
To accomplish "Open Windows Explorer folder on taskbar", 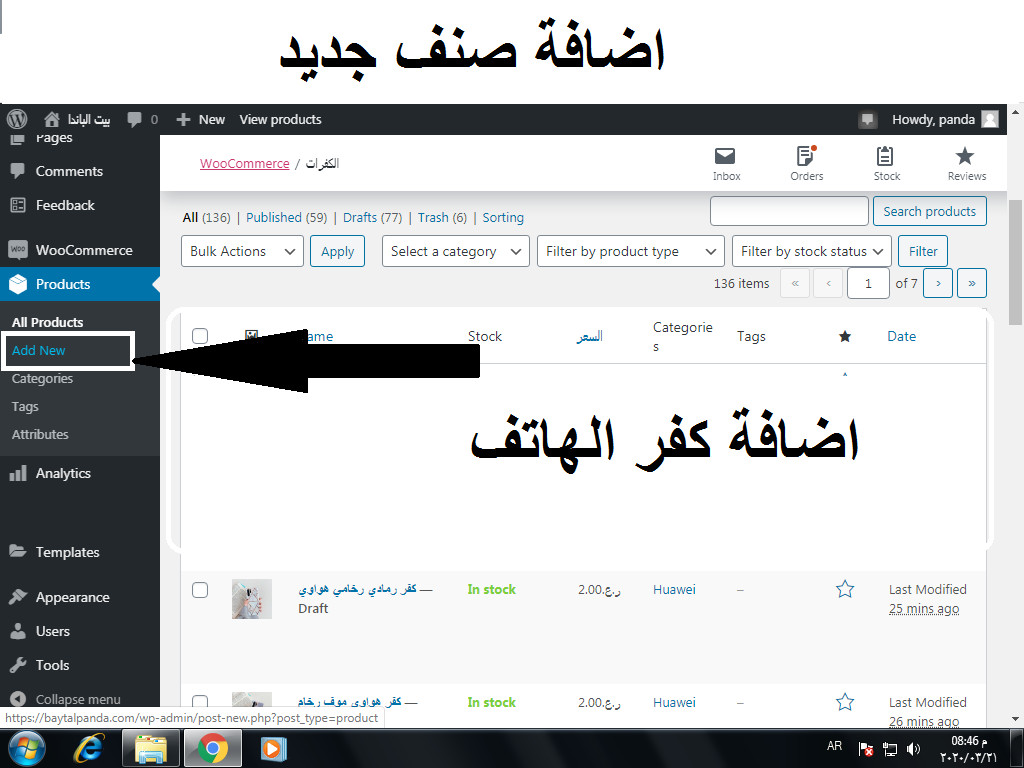I will point(150,748).
